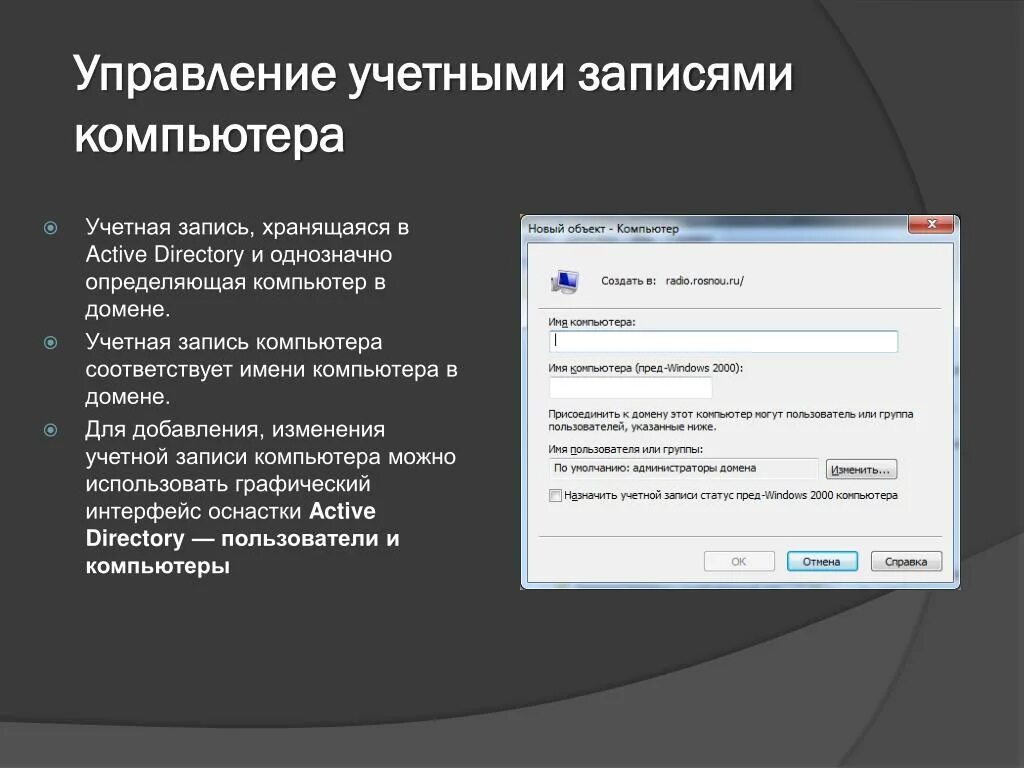Image resolution: width=1024 pixels, height=768 pixels.
Task: Click the computer name input field
Action: (x=724, y=341)
